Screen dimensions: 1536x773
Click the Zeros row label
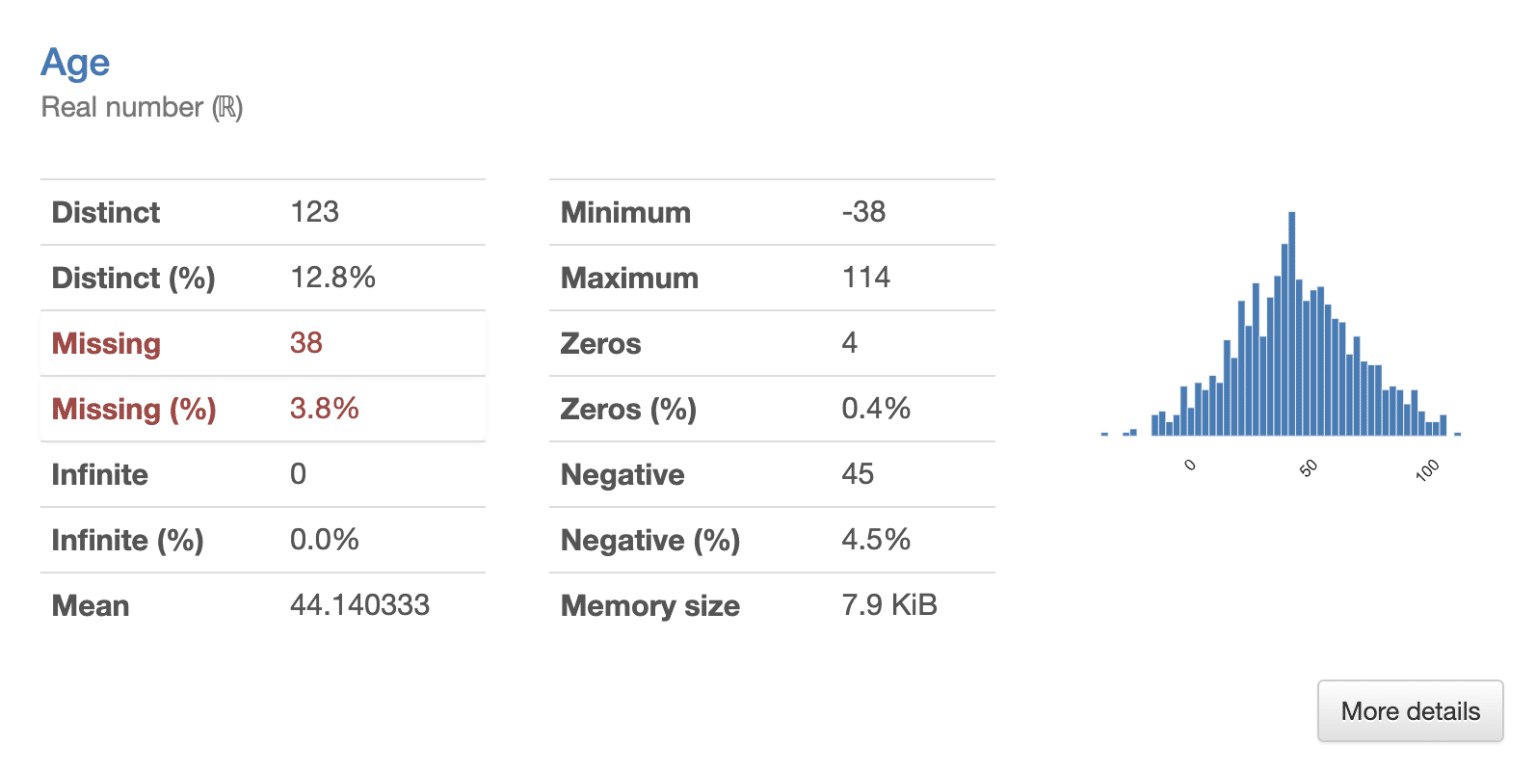601,344
